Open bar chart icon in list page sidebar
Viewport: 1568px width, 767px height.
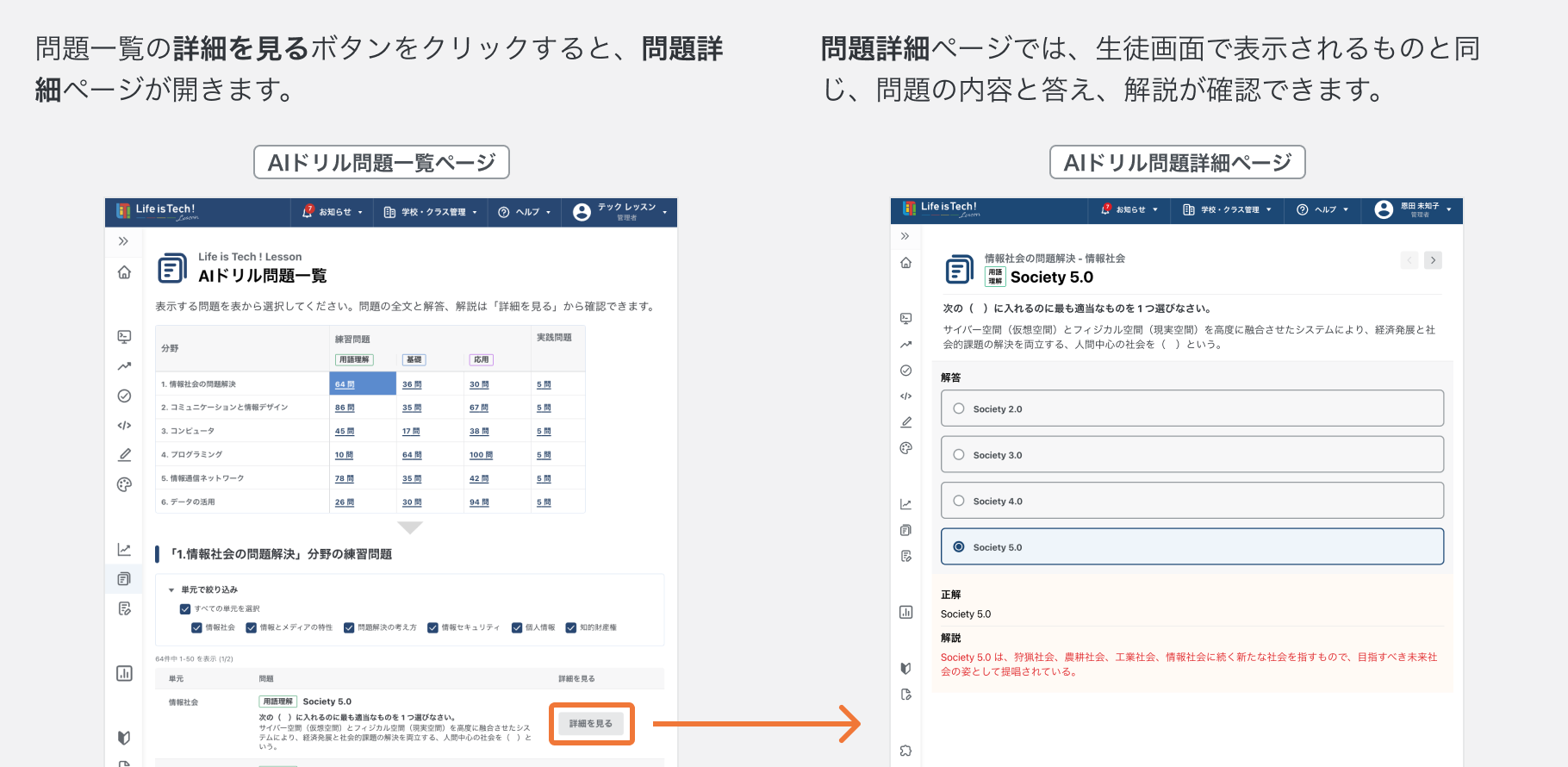pos(124,673)
